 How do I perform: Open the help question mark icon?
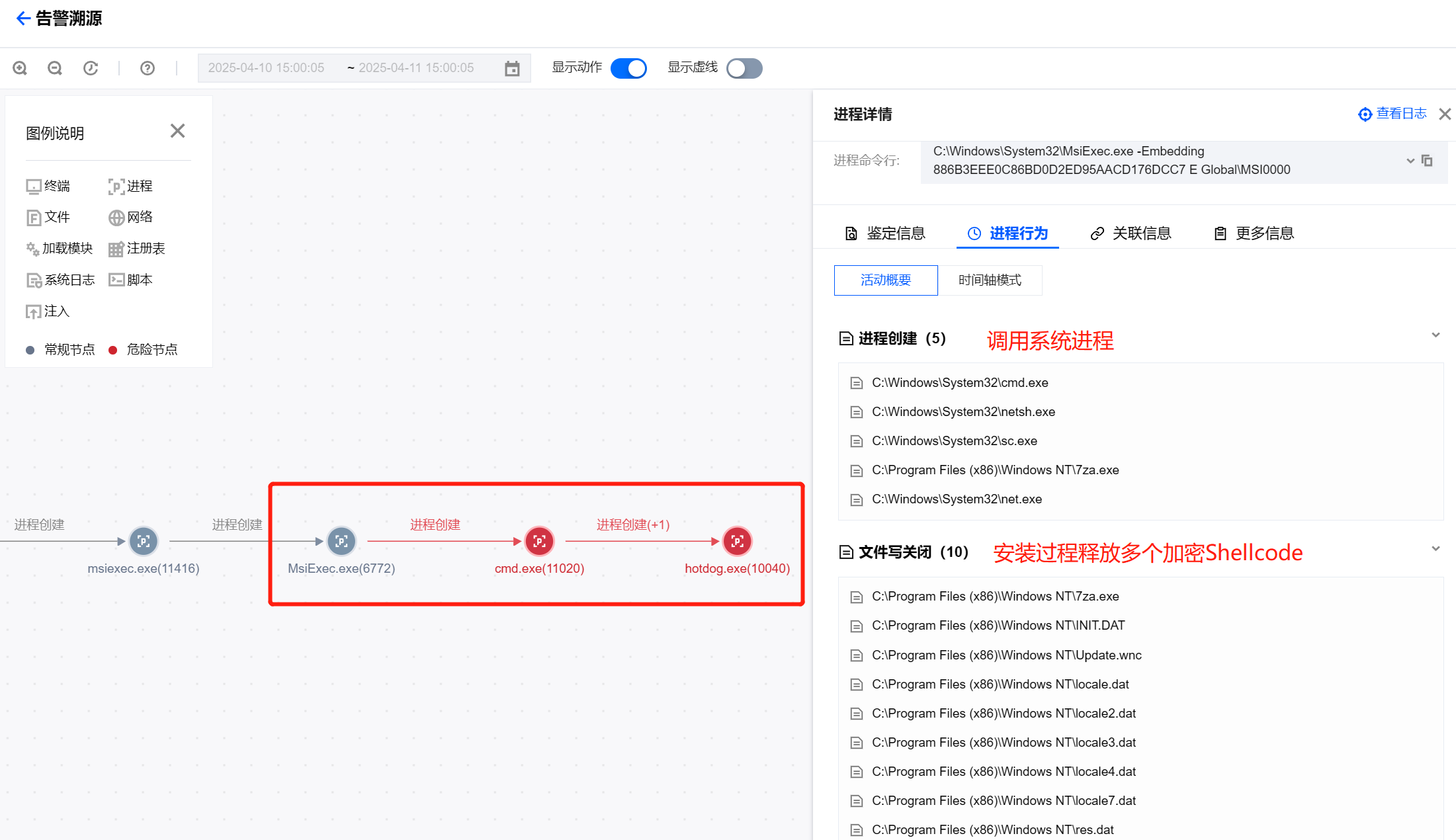(x=148, y=68)
